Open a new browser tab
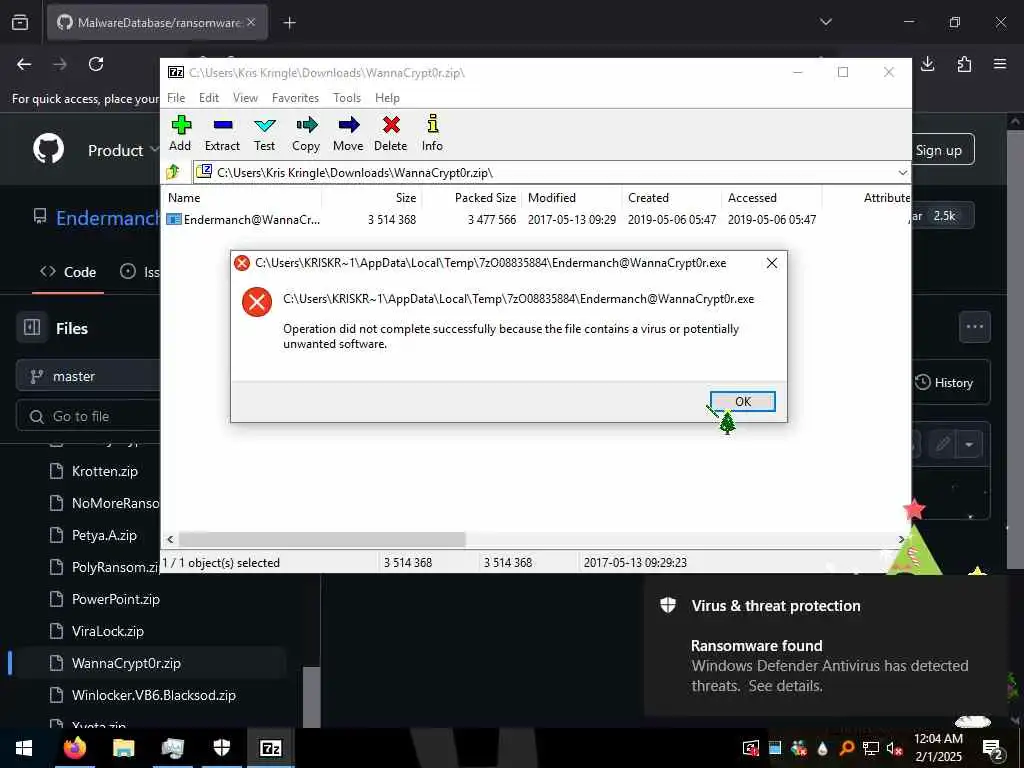Viewport: 1024px width, 768px height. (289, 23)
